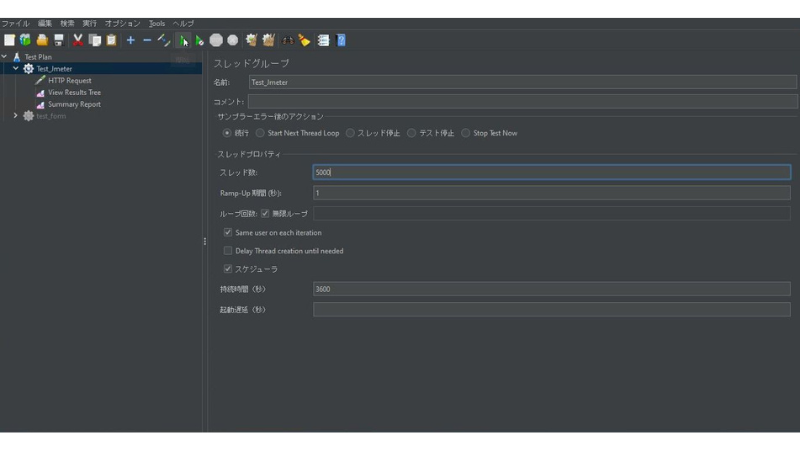Select View Results Tree in the tree
800x450 pixels.
tap(74, 92)
